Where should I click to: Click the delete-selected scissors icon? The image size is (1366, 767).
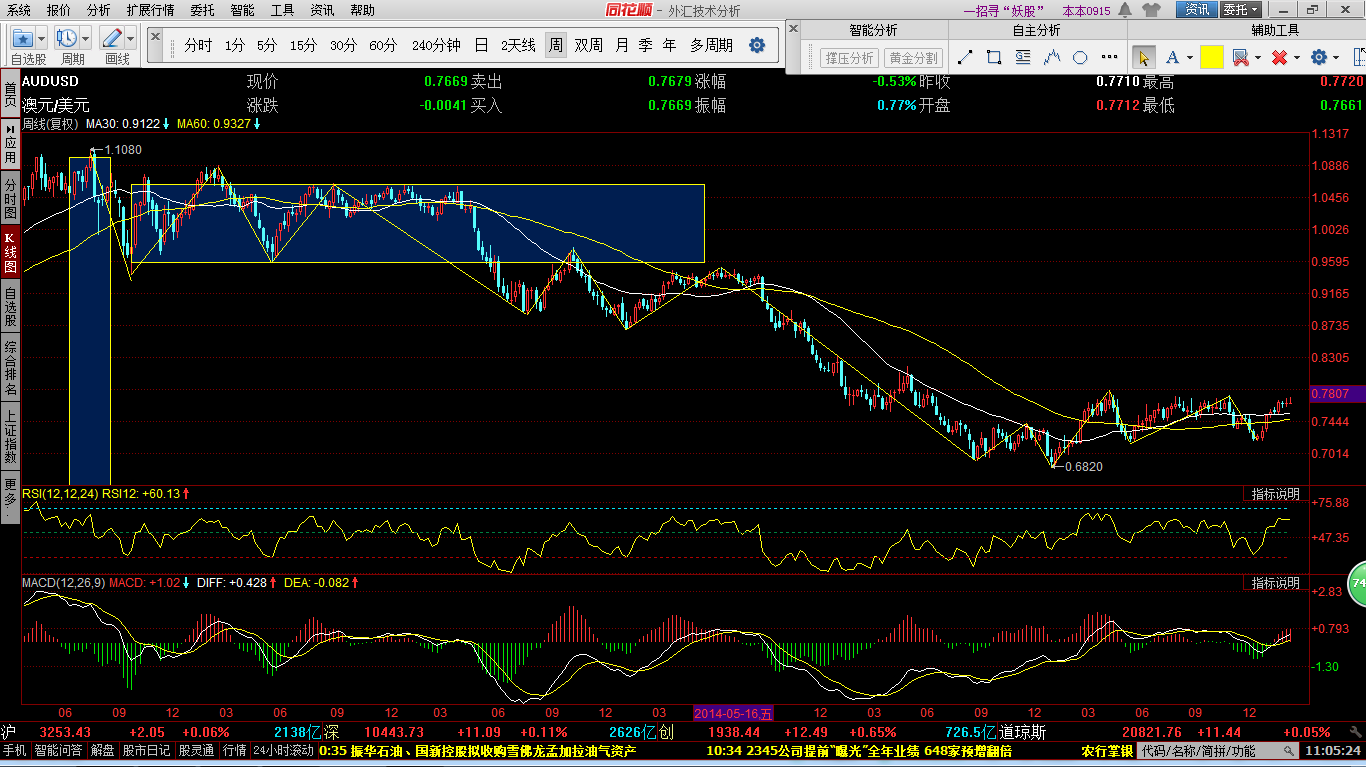[x=1241, y=57]
